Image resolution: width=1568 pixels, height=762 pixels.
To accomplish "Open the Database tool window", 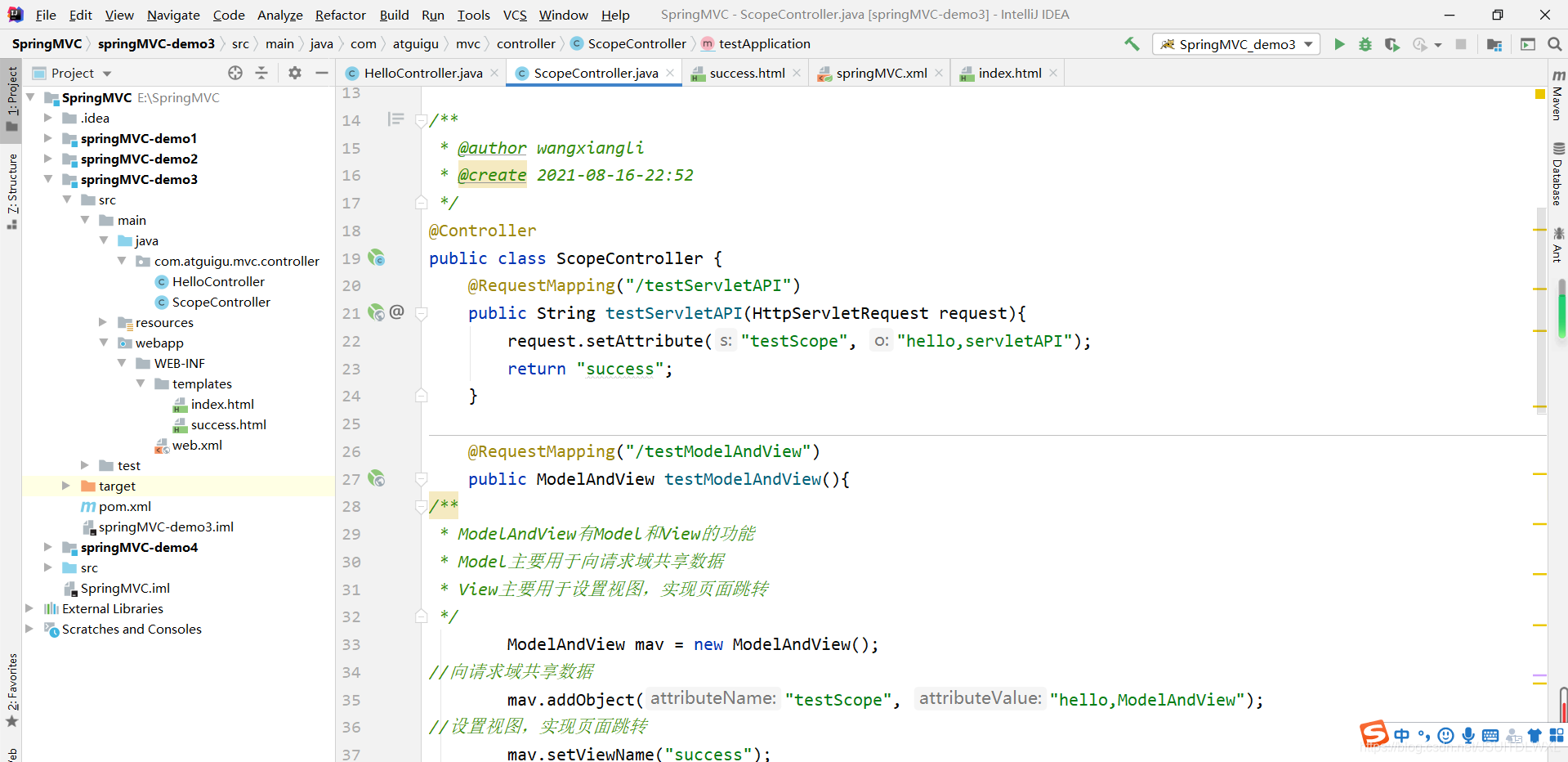I will click(x=1557, y=173).
